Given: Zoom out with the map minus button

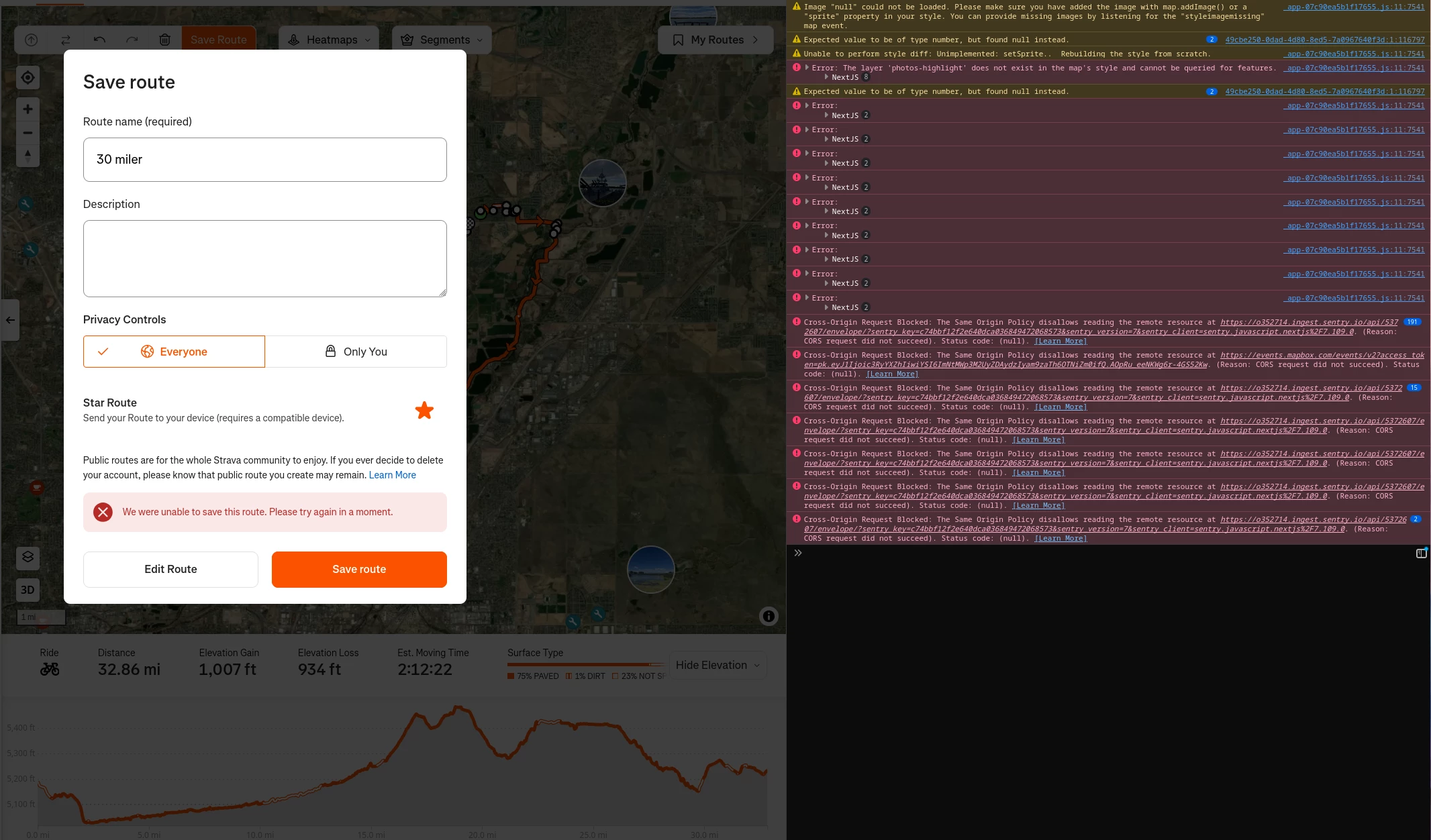Looking at the screenshot, I should [x=28, y=133].
